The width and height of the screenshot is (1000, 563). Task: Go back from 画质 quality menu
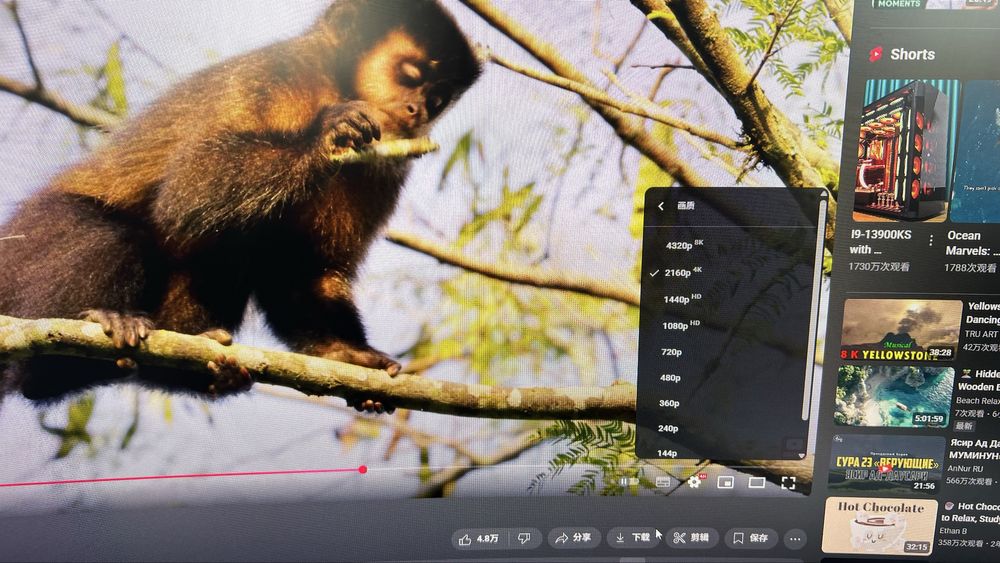(661, 205)
